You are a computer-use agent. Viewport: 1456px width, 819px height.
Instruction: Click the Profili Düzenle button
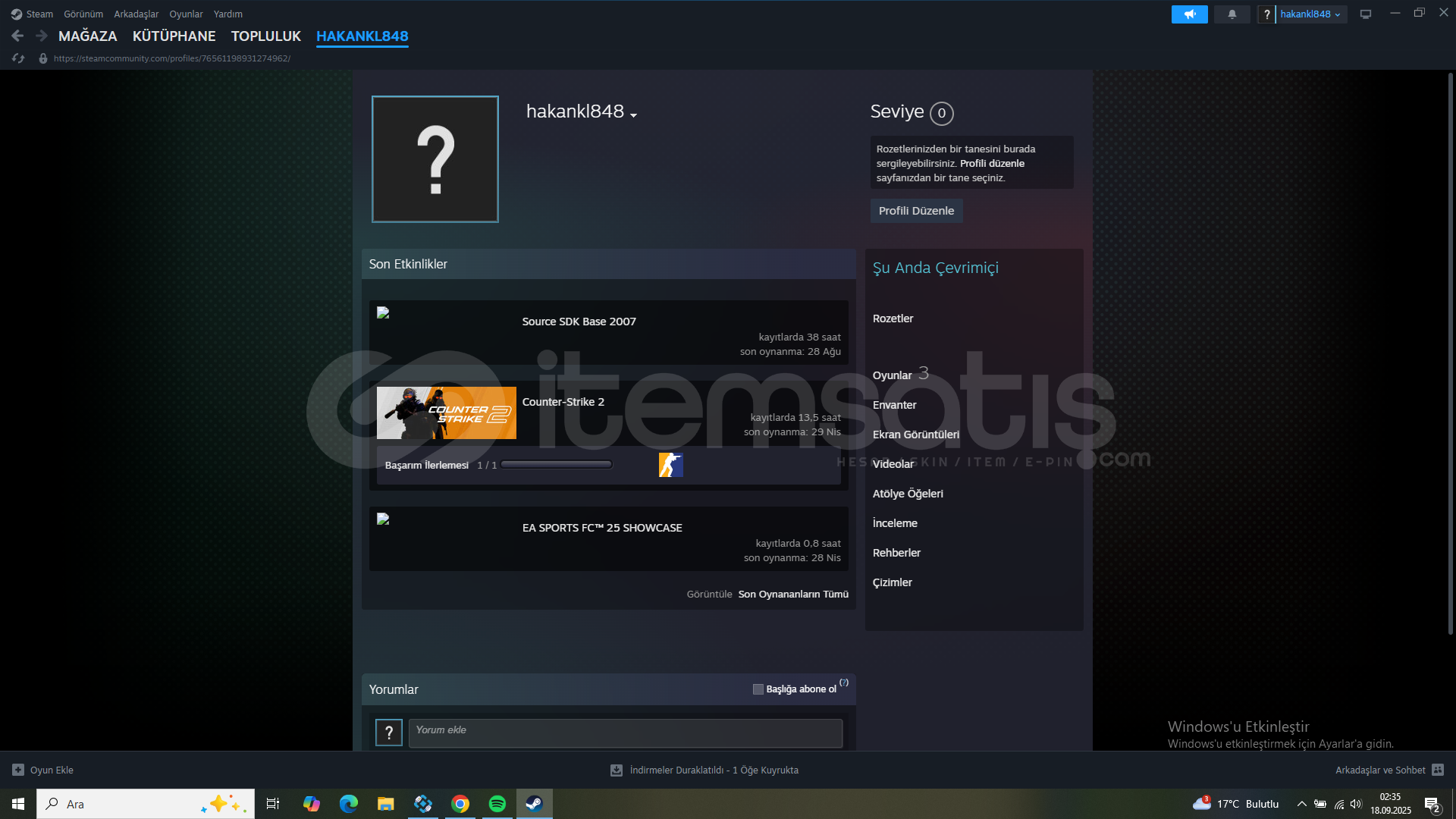pos(917,211)
